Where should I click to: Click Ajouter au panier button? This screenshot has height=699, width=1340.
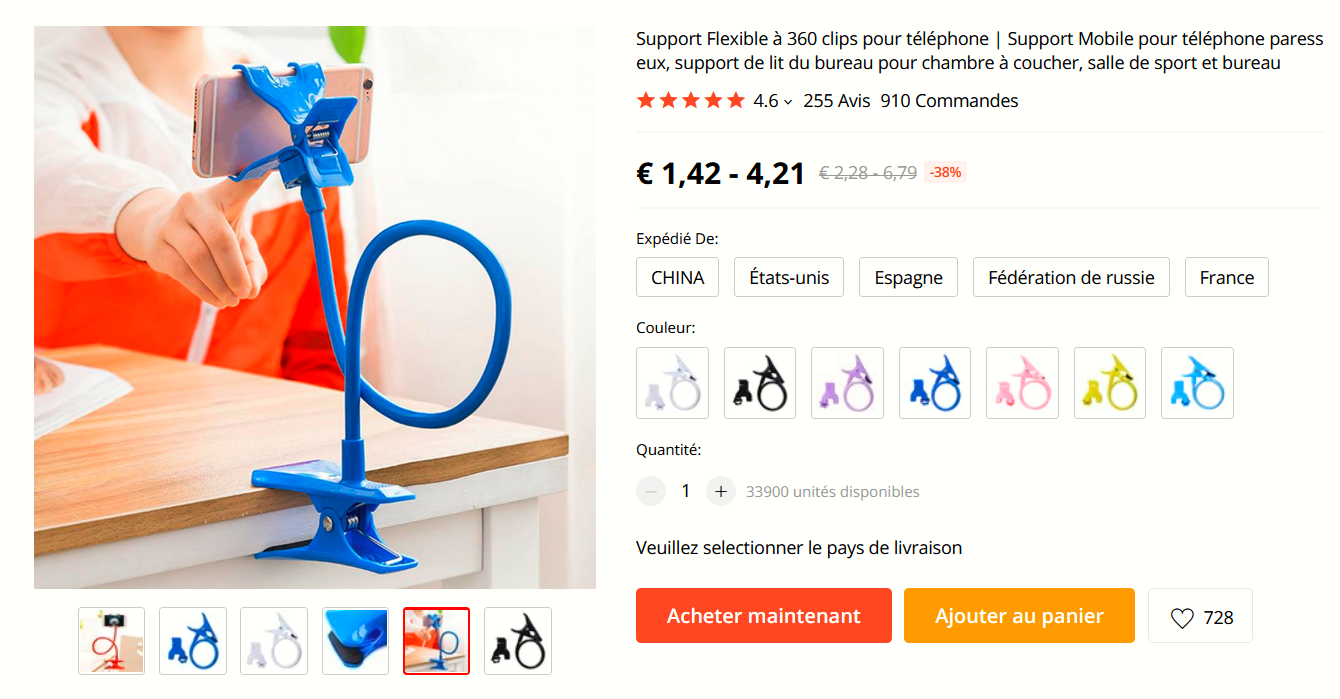(x=1019, y=616)
